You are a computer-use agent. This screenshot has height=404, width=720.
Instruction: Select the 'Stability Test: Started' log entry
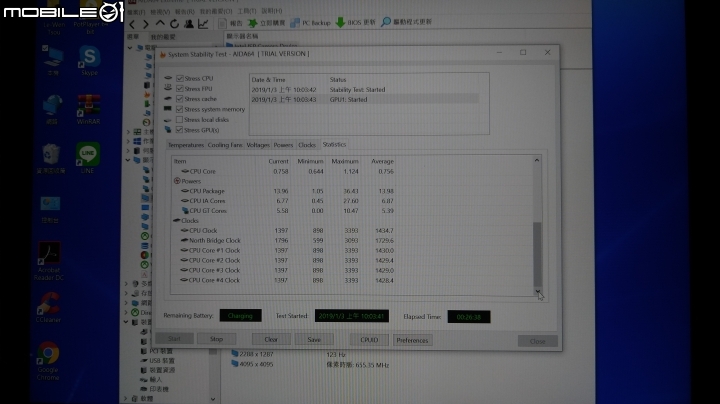[x=365, y=90]
